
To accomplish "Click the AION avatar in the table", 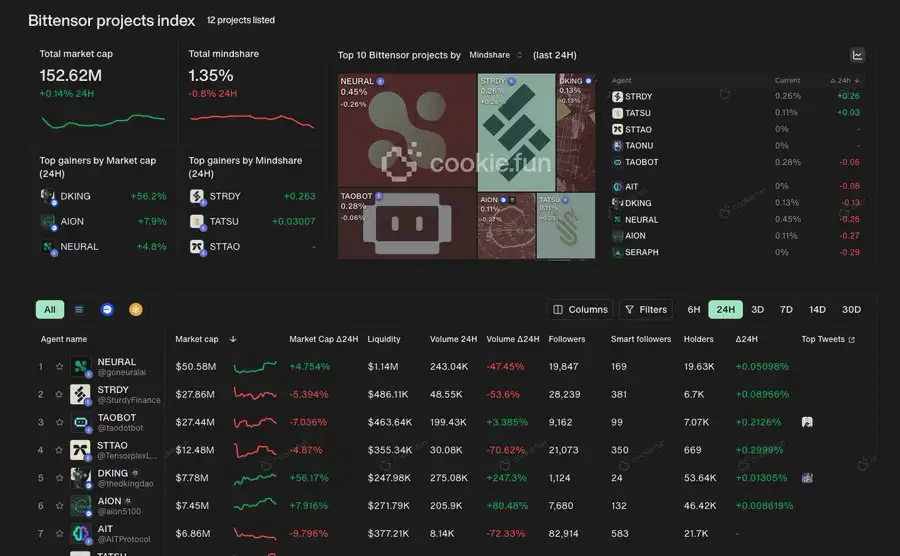I will (x=80, y=506).
